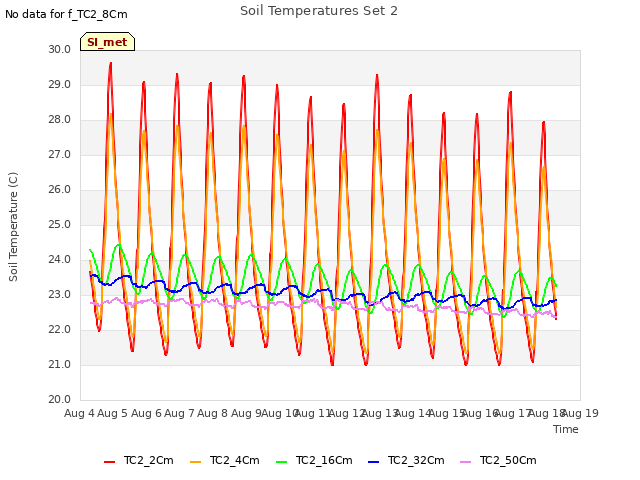Click the Aug 19 x-axis label

(581, 413)
